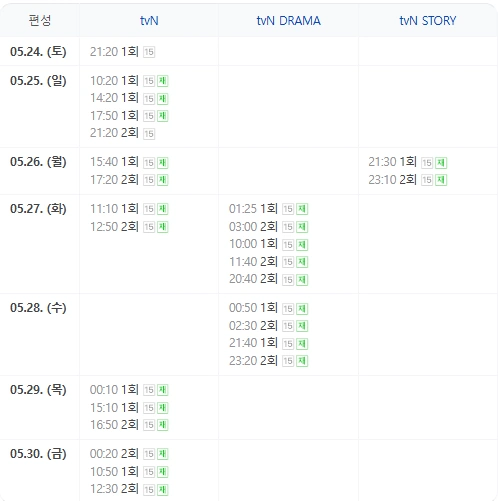Image resolution: width=498 pixels, height=501 pixels.
Task: Click the green rerun icon beside 11:40 2회
Action: click(302, 262)
